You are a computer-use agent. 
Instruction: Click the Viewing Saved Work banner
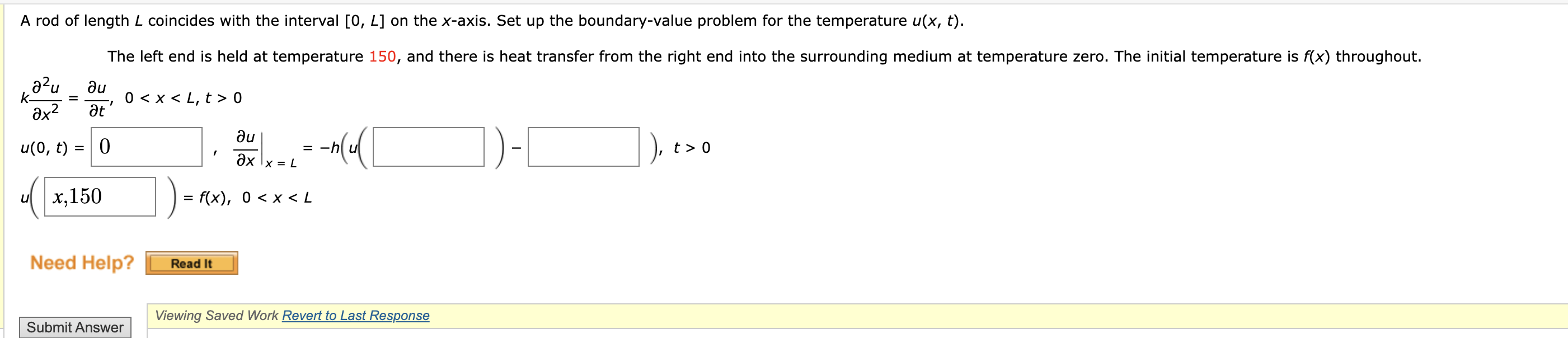217,316
